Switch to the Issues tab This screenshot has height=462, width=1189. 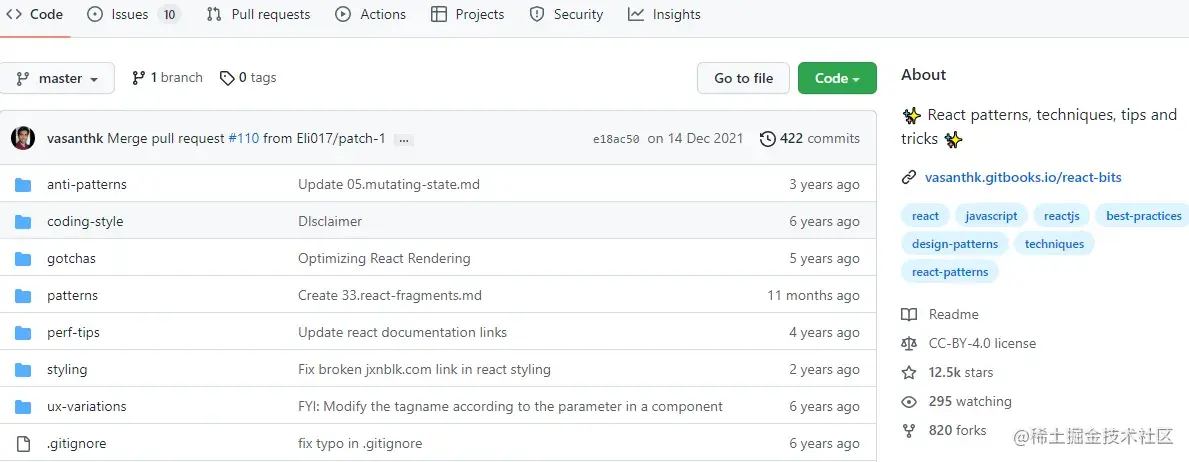pos(133,15)
